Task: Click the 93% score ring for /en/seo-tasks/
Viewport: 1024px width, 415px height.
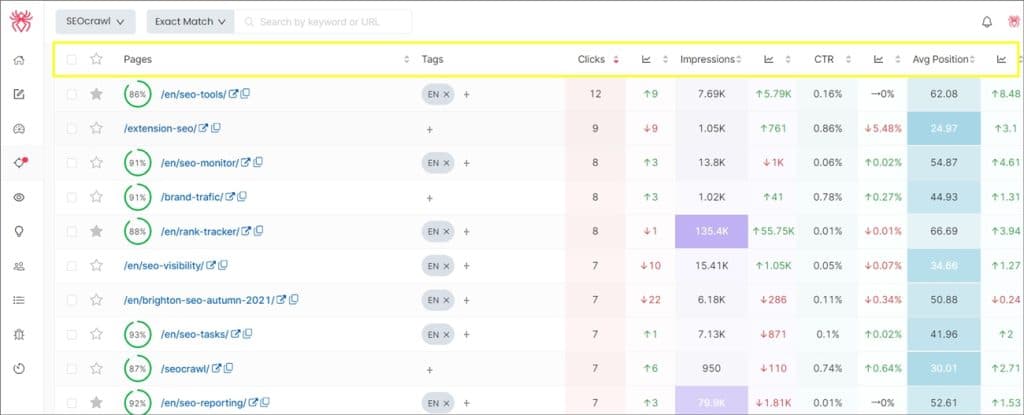Action: (x=137, y=335)
